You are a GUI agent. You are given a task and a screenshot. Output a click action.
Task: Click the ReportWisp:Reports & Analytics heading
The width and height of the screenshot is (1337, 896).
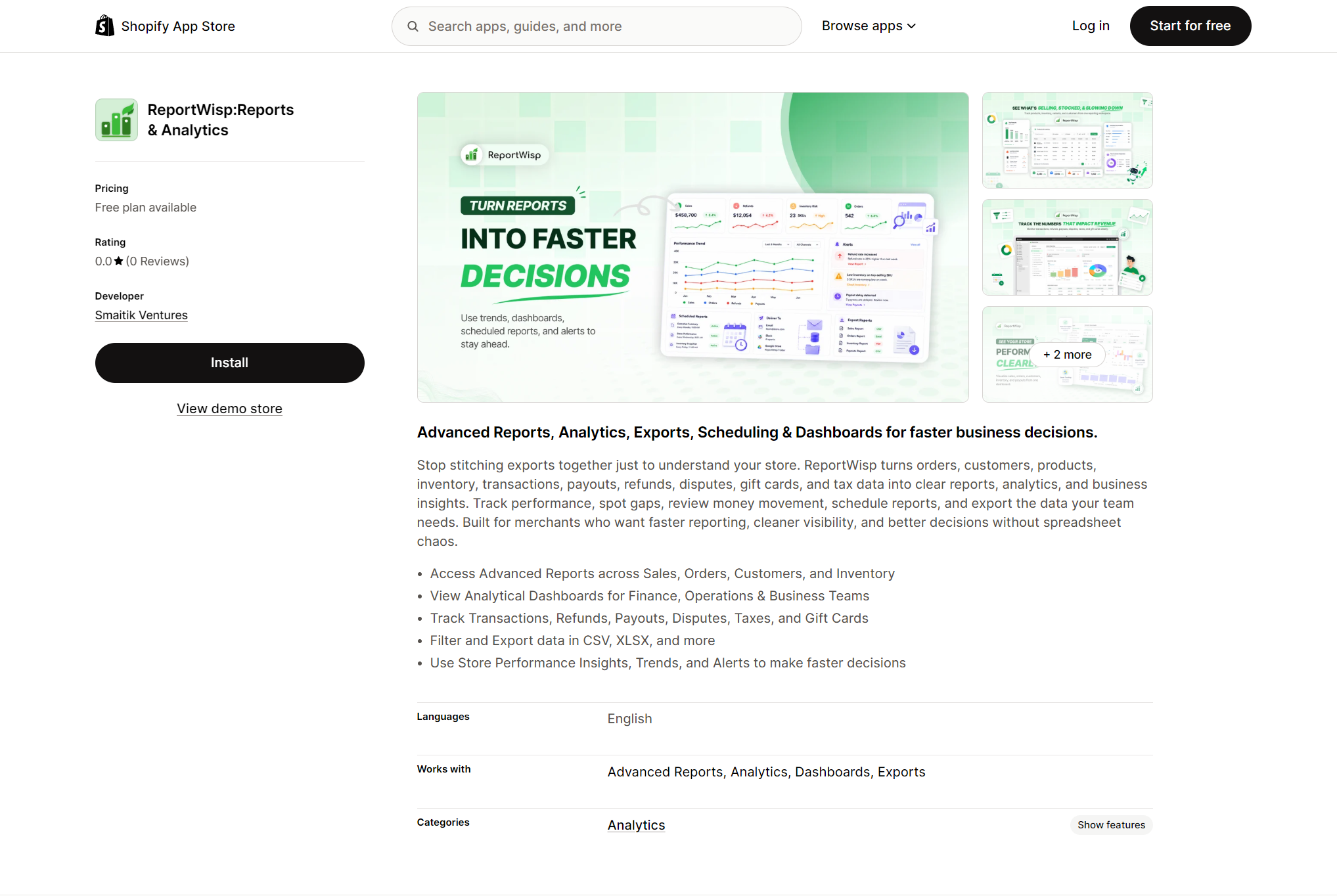pyautogui.click(x=221, y=120)
